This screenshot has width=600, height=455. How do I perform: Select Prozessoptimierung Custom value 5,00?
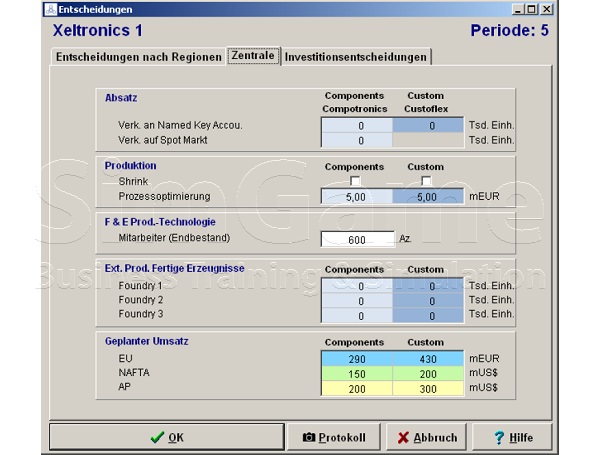point(428,197)
